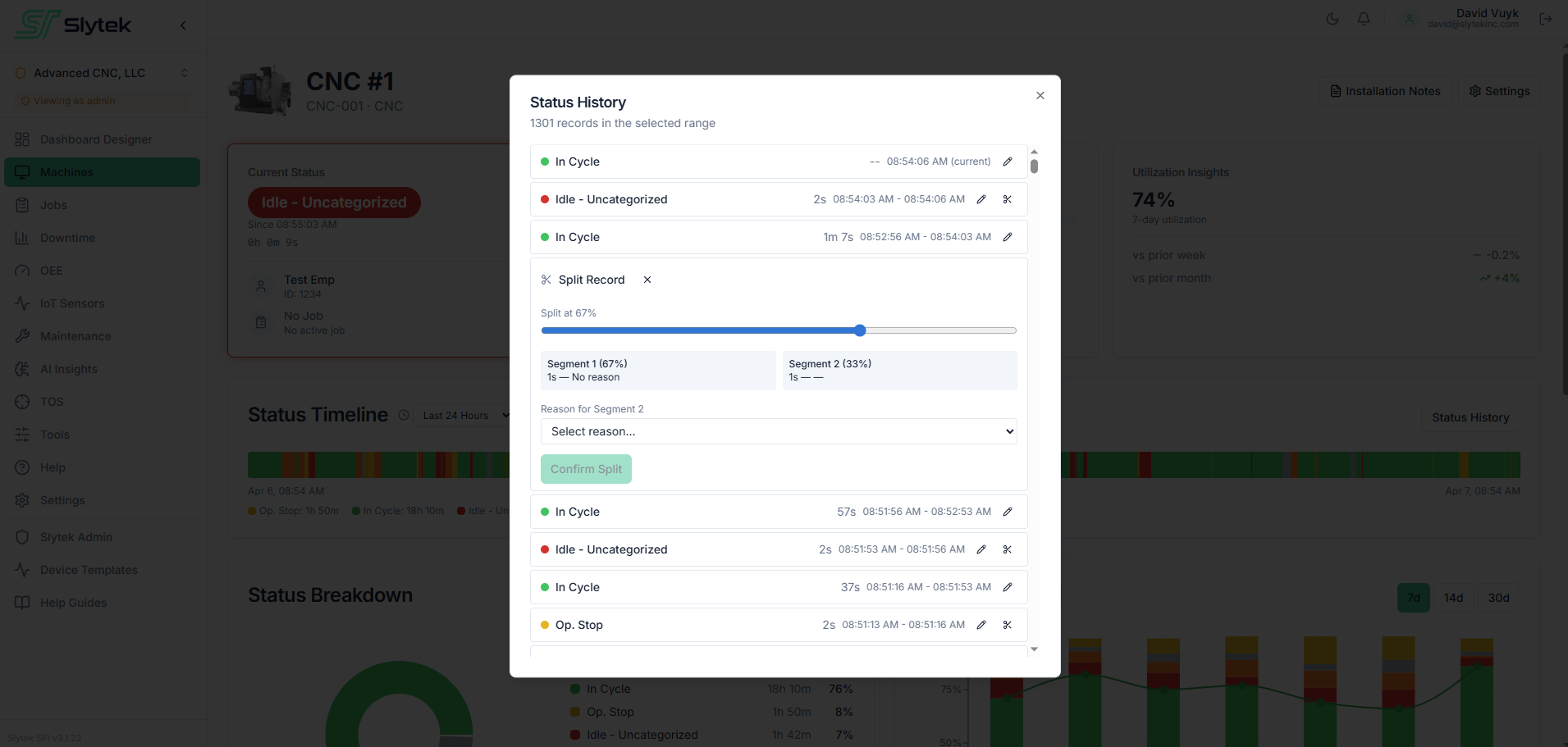Viewport: 1568px width, 747px height.
Task: Navigate to OEE
Action: (x=103, y=271)
